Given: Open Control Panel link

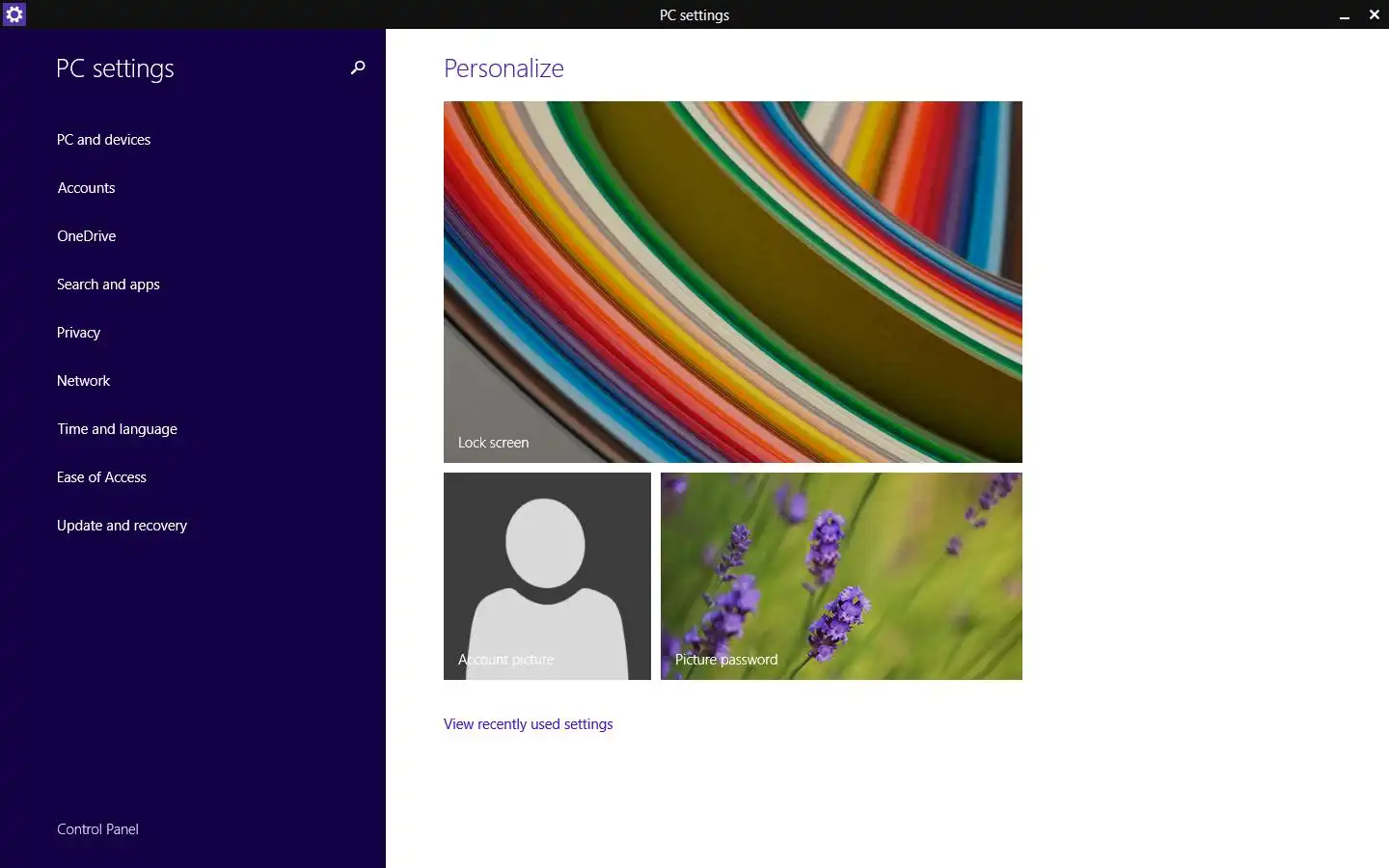Looking at the screenshot, I should click(97, 829).
